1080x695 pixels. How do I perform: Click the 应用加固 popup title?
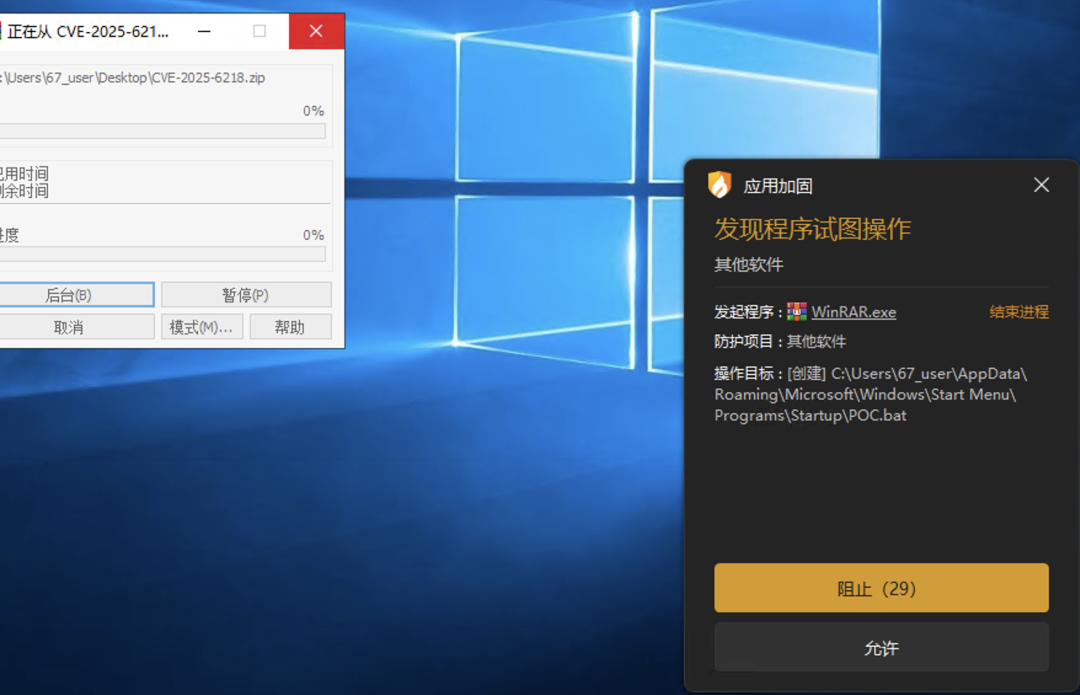pos(778,186)
